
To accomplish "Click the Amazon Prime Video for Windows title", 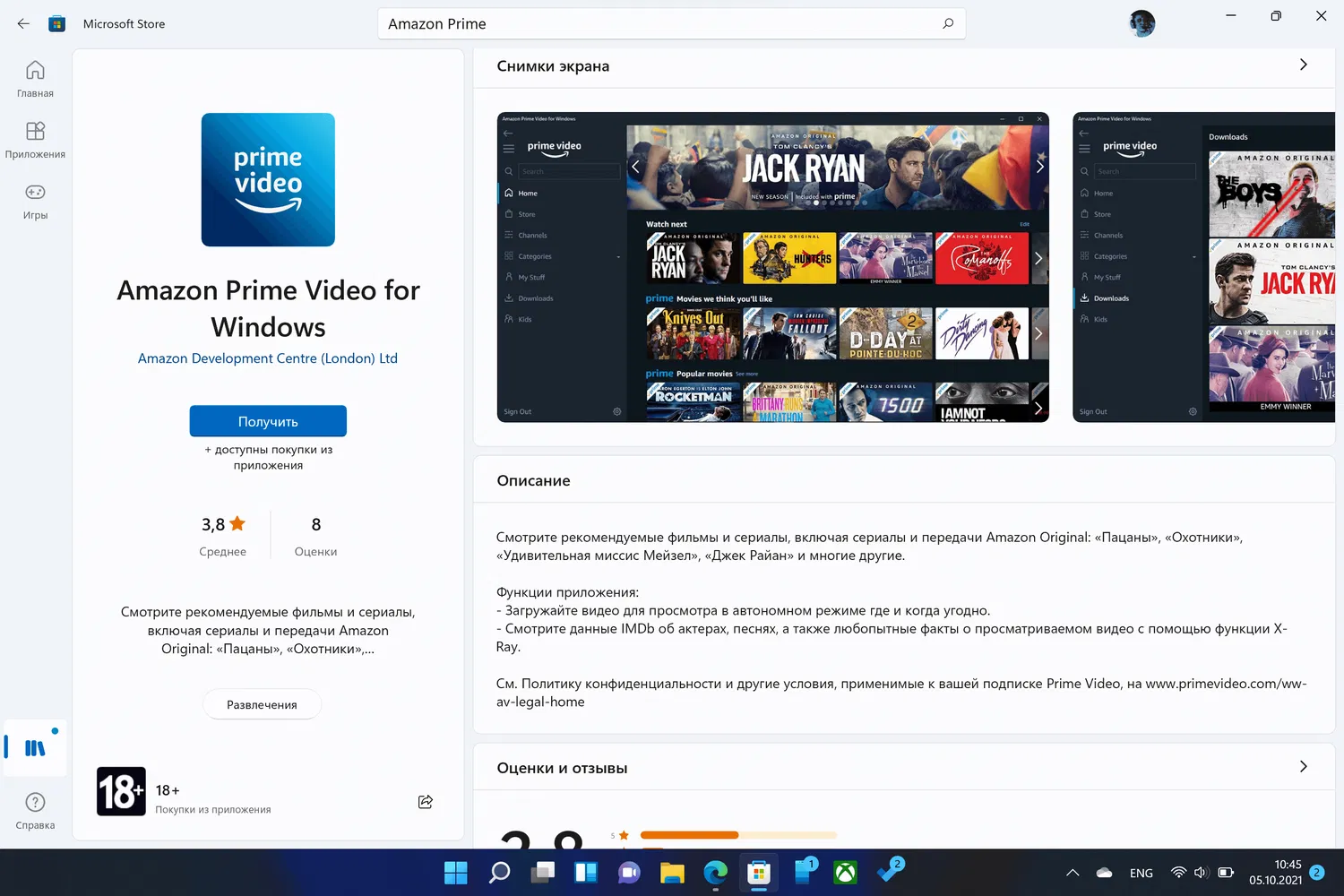I will pyautogui.click(x=268, y=308).
